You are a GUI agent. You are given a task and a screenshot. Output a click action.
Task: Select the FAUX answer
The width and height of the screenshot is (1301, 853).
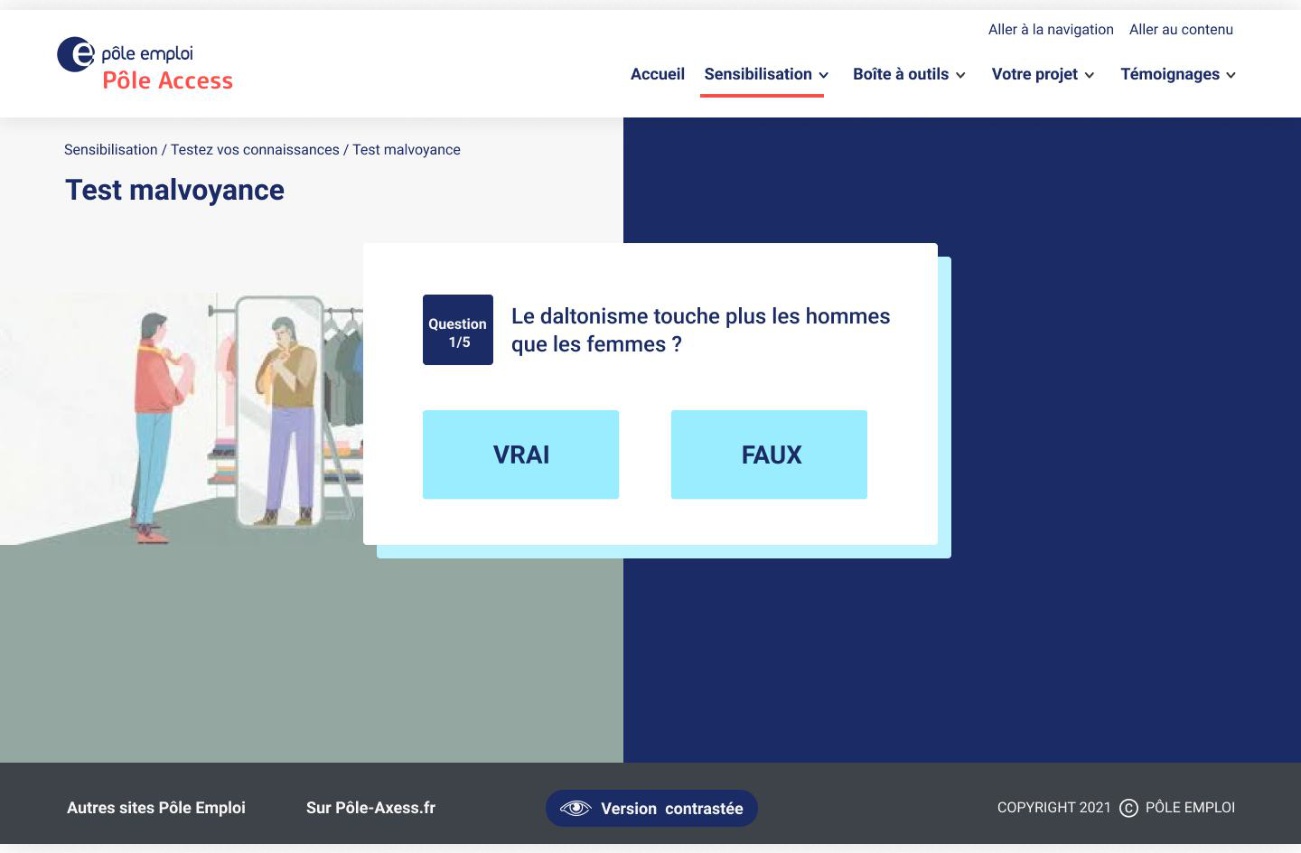click(769, 455)
